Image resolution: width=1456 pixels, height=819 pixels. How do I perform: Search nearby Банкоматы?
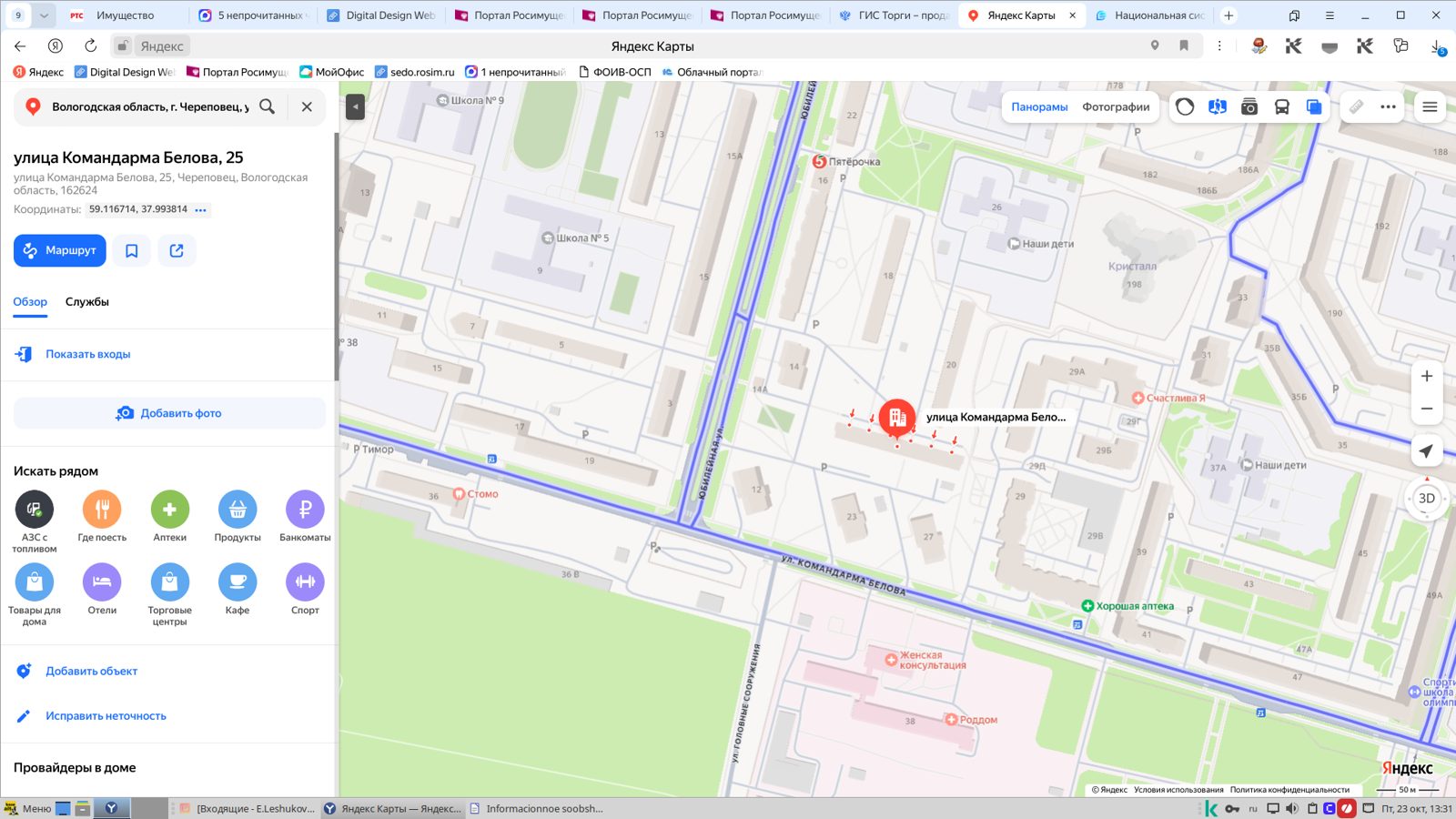[305, 516]
